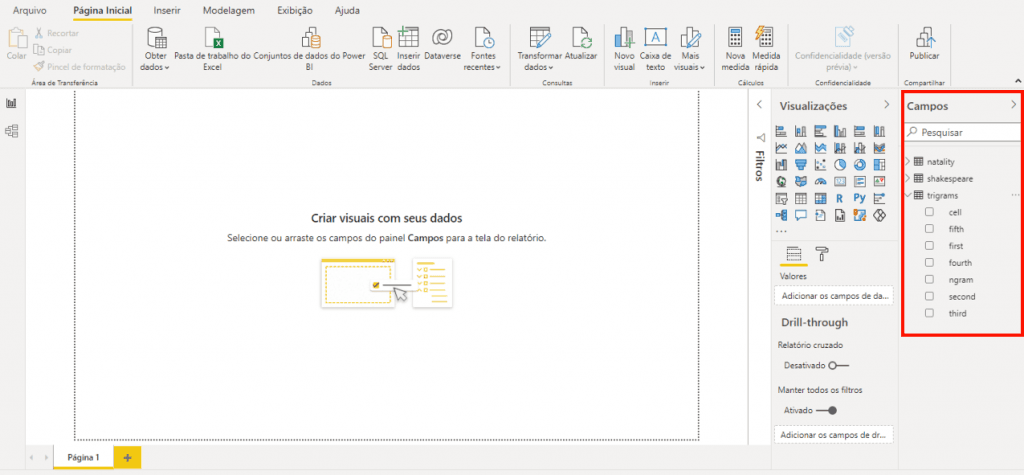Click the Obter dados database icon
This screenshot has width=1024, height=475.
click(157, 38)
